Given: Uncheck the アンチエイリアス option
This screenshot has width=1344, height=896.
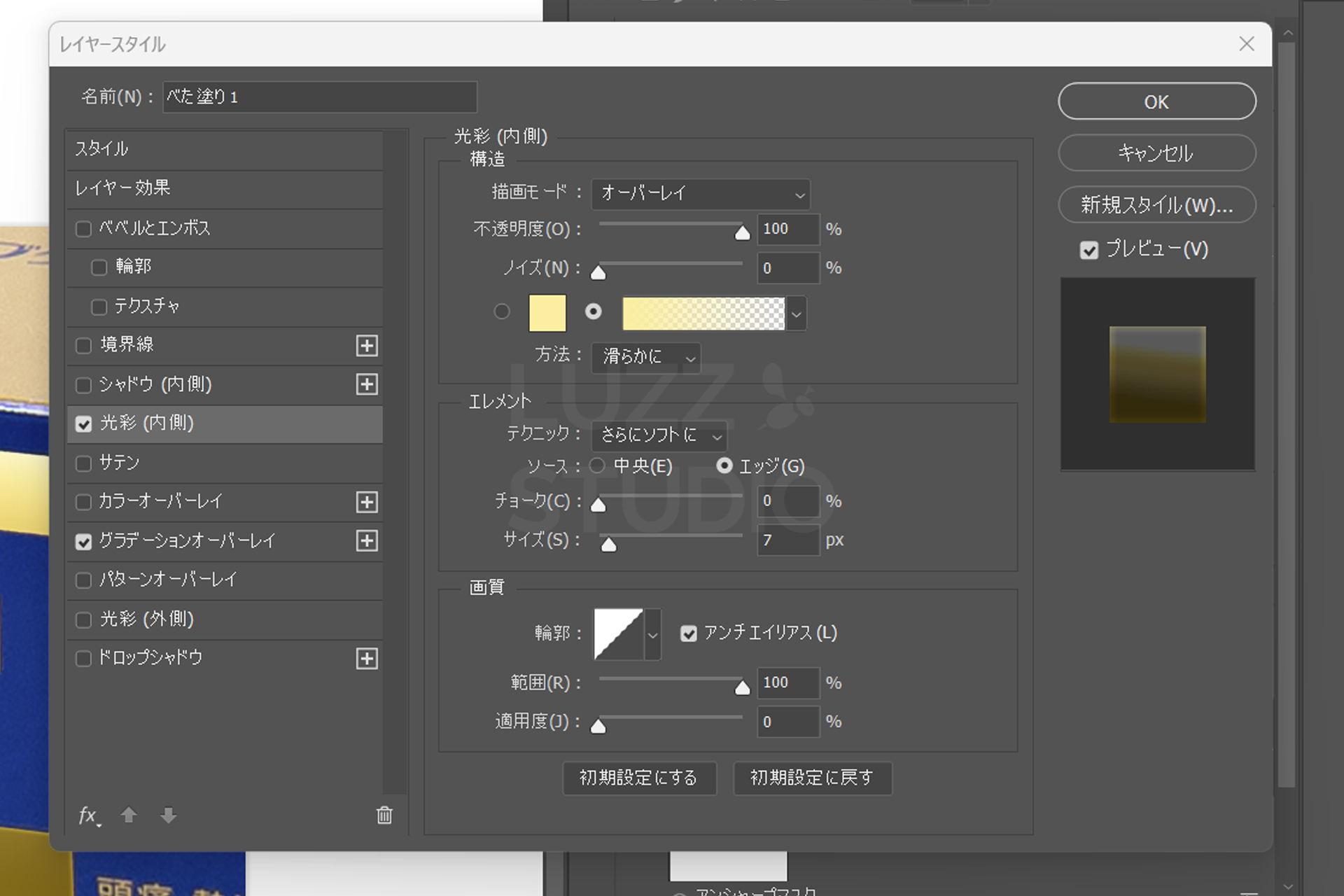Looking at the screenshot, I should coord(689,633).
